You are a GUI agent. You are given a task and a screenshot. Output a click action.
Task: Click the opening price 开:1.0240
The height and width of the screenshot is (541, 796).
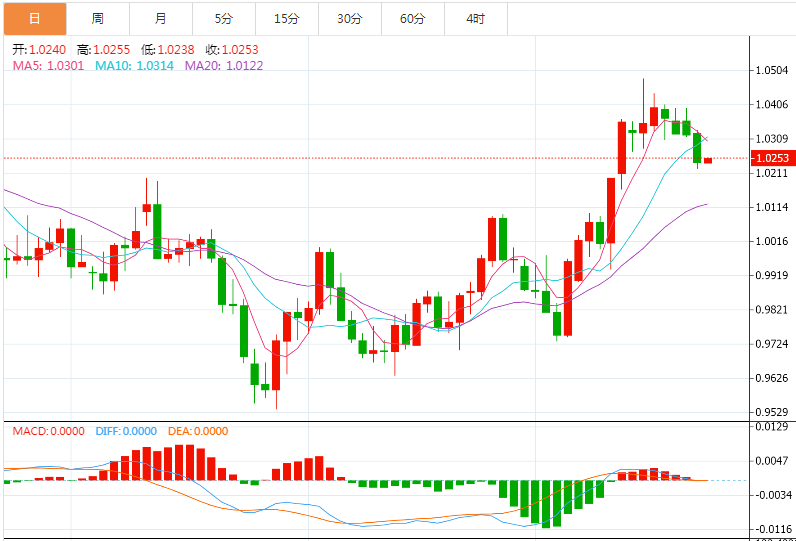point(39,50)
